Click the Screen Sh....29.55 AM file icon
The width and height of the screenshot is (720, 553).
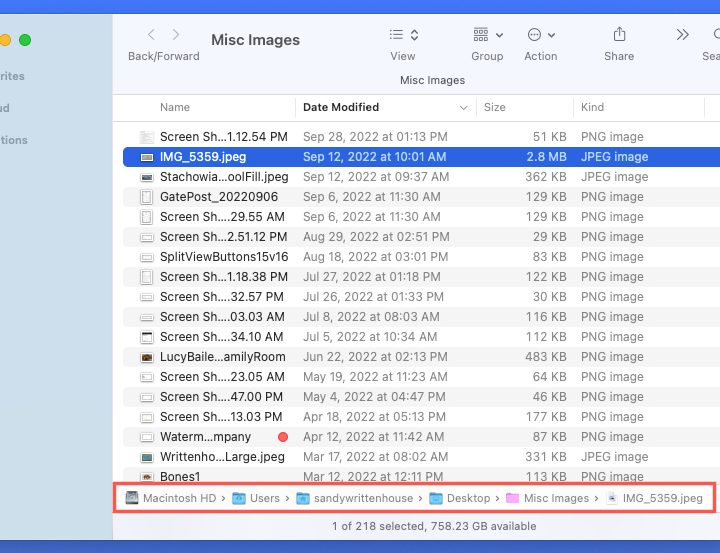(x=147, y=217)
